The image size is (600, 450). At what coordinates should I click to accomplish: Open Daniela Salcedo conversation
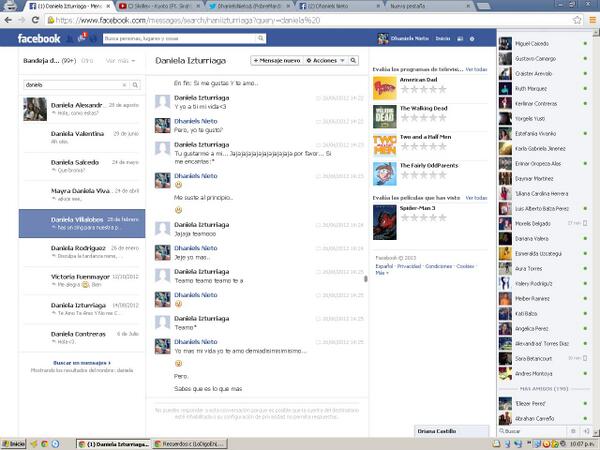tap(82, 166)
